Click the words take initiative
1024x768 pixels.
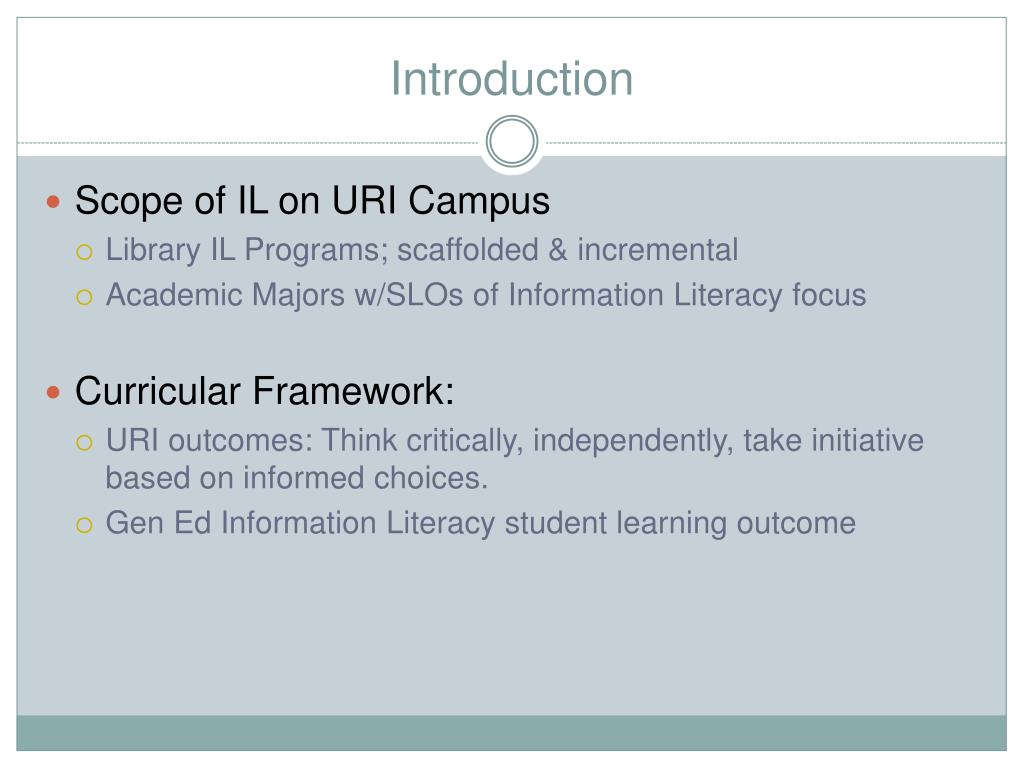(x=833, y=441)
